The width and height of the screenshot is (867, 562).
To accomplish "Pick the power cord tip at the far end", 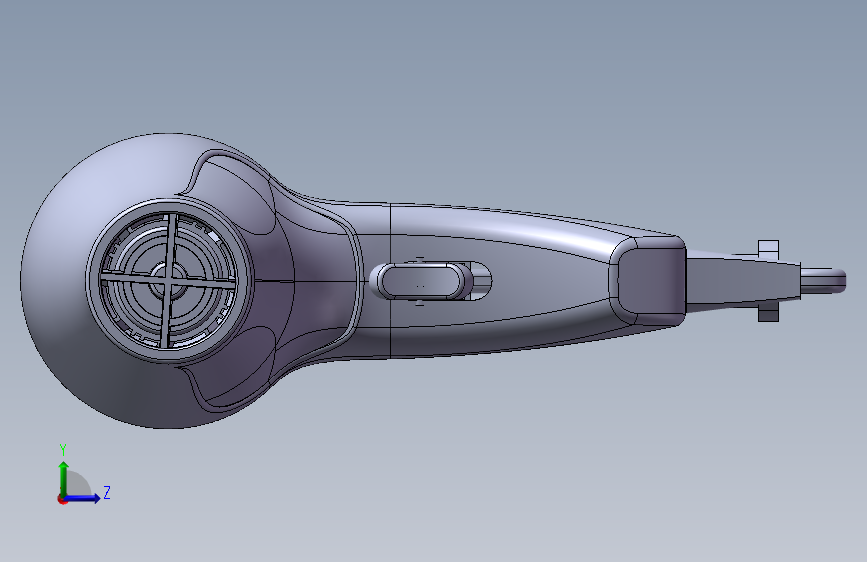I will click(823, 280).
